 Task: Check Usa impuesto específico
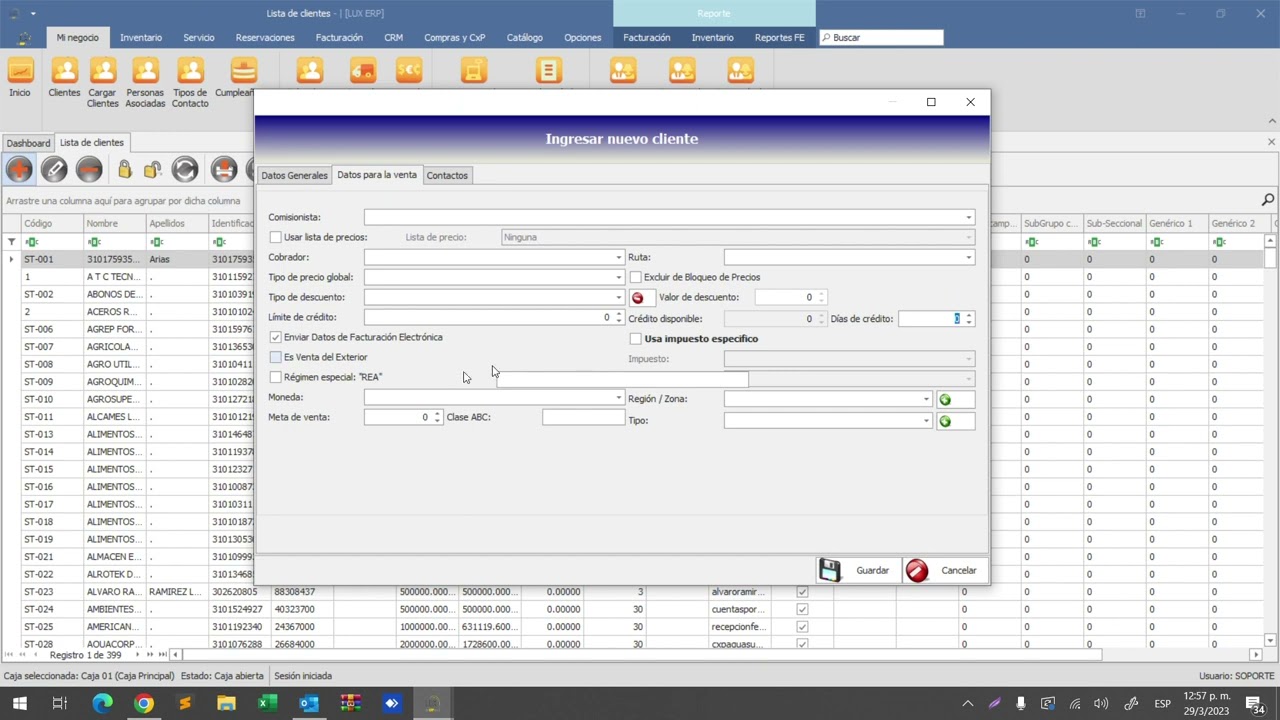pyautogui.click(x=635, y=339)
